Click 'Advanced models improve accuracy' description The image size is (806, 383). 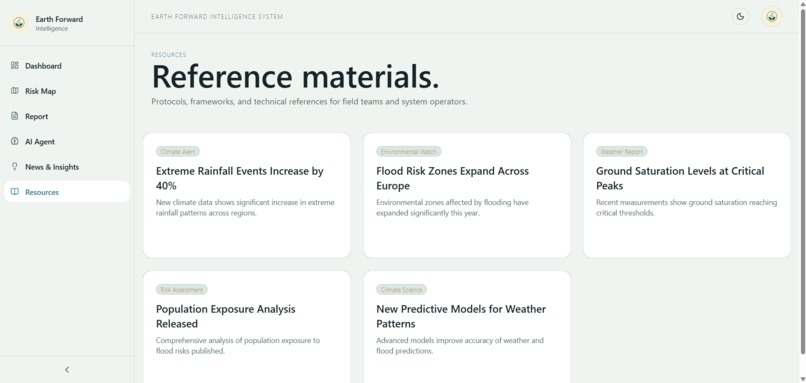[460, 345]
